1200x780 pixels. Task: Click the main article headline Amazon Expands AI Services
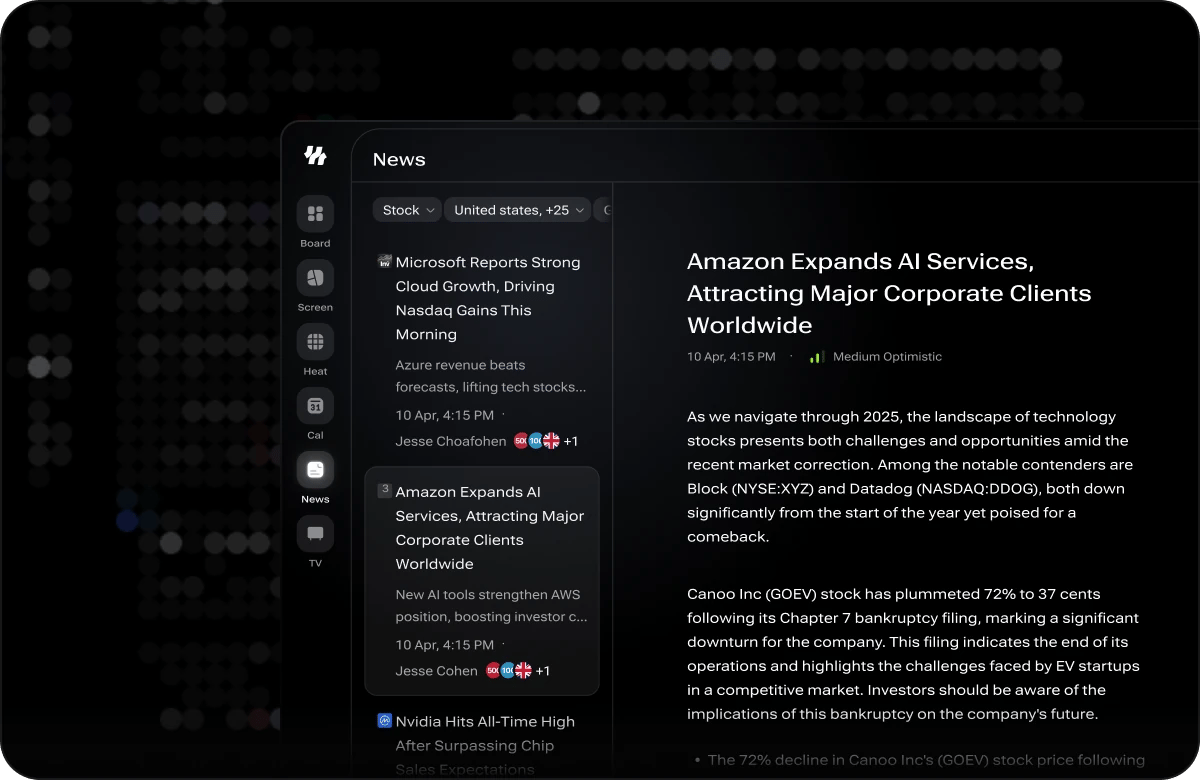(889, 293)
